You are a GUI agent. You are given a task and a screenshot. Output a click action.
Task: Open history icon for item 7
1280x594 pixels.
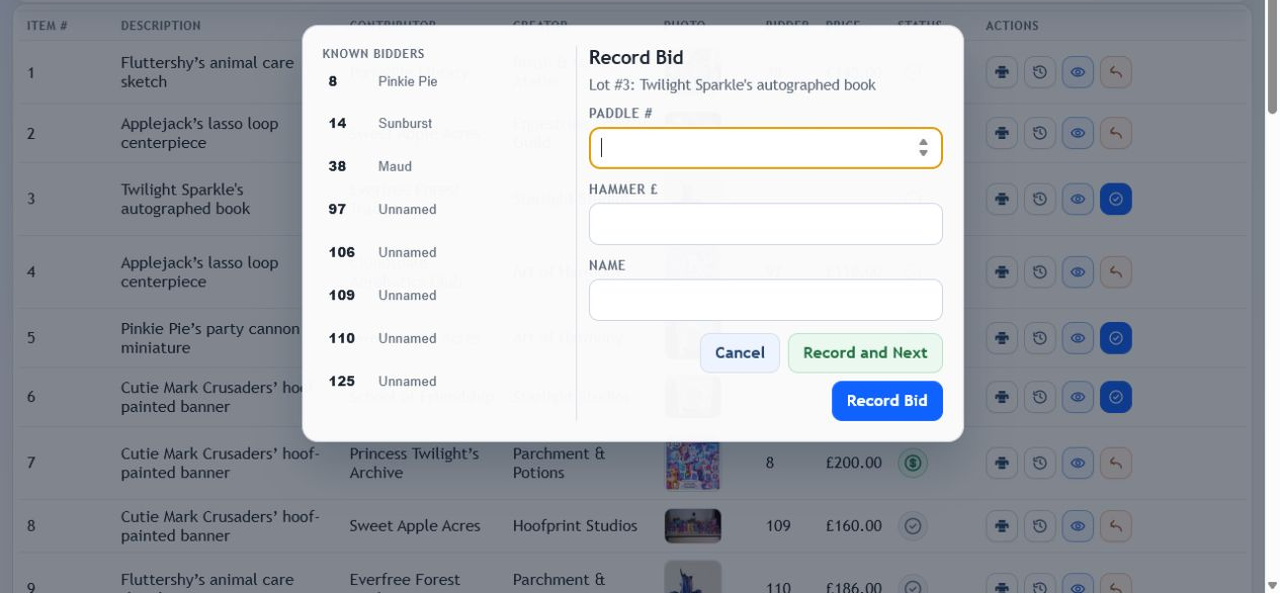[1040, 463]
